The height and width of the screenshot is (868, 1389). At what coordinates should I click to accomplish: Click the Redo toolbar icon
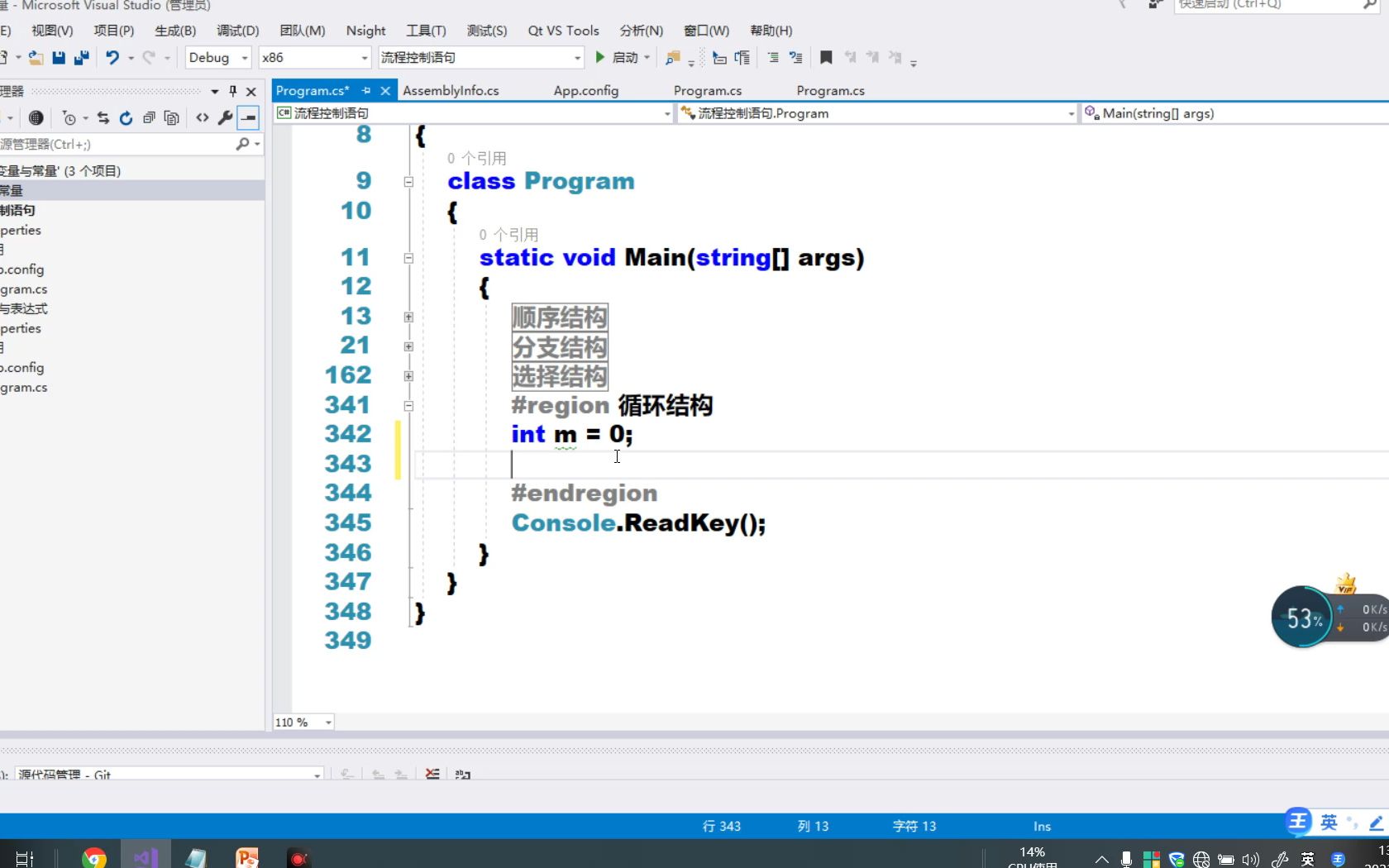149,58
